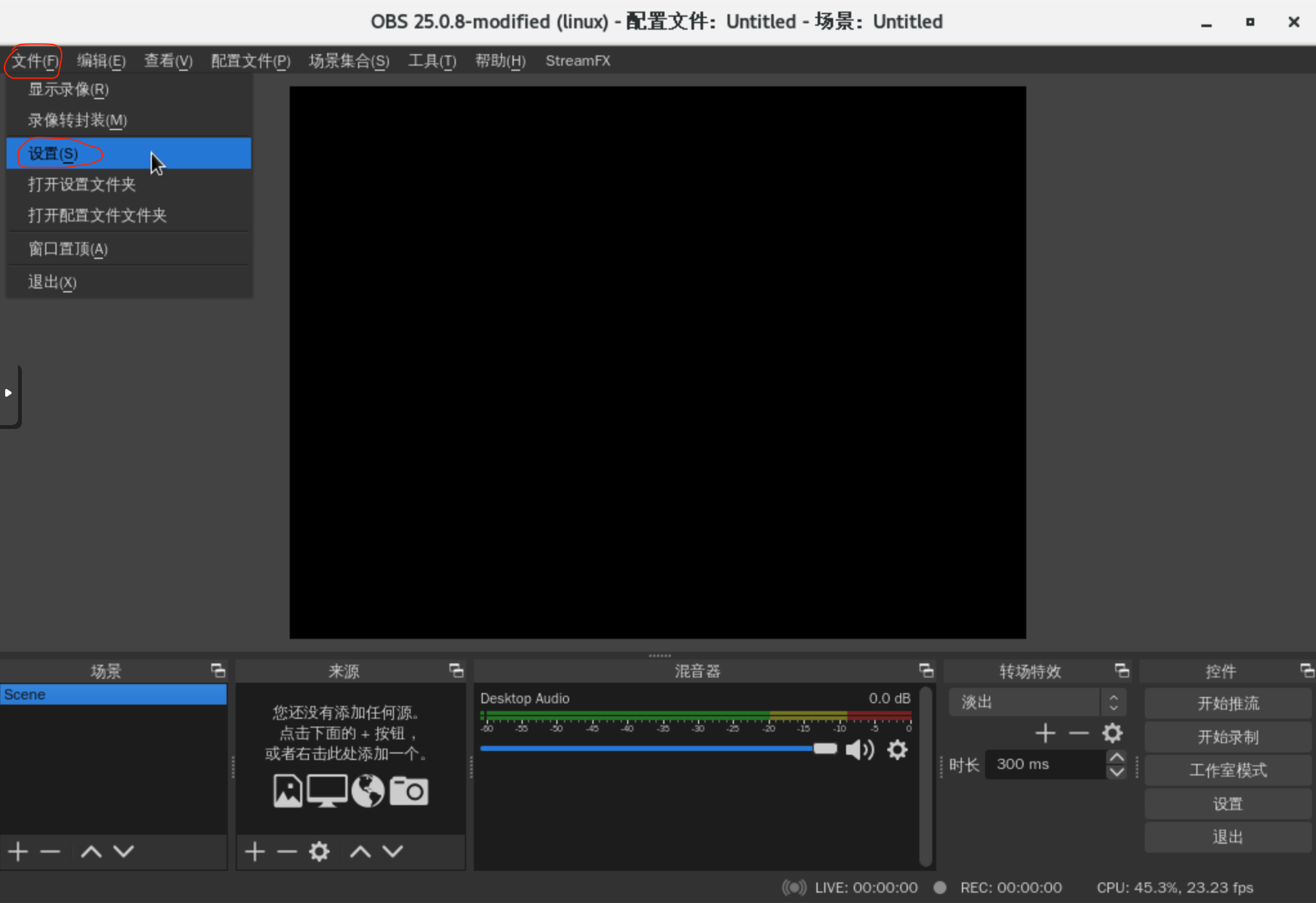The image size is (1316, 903).
Task: Open the 场景集合(S) menu
Action: 349,61
